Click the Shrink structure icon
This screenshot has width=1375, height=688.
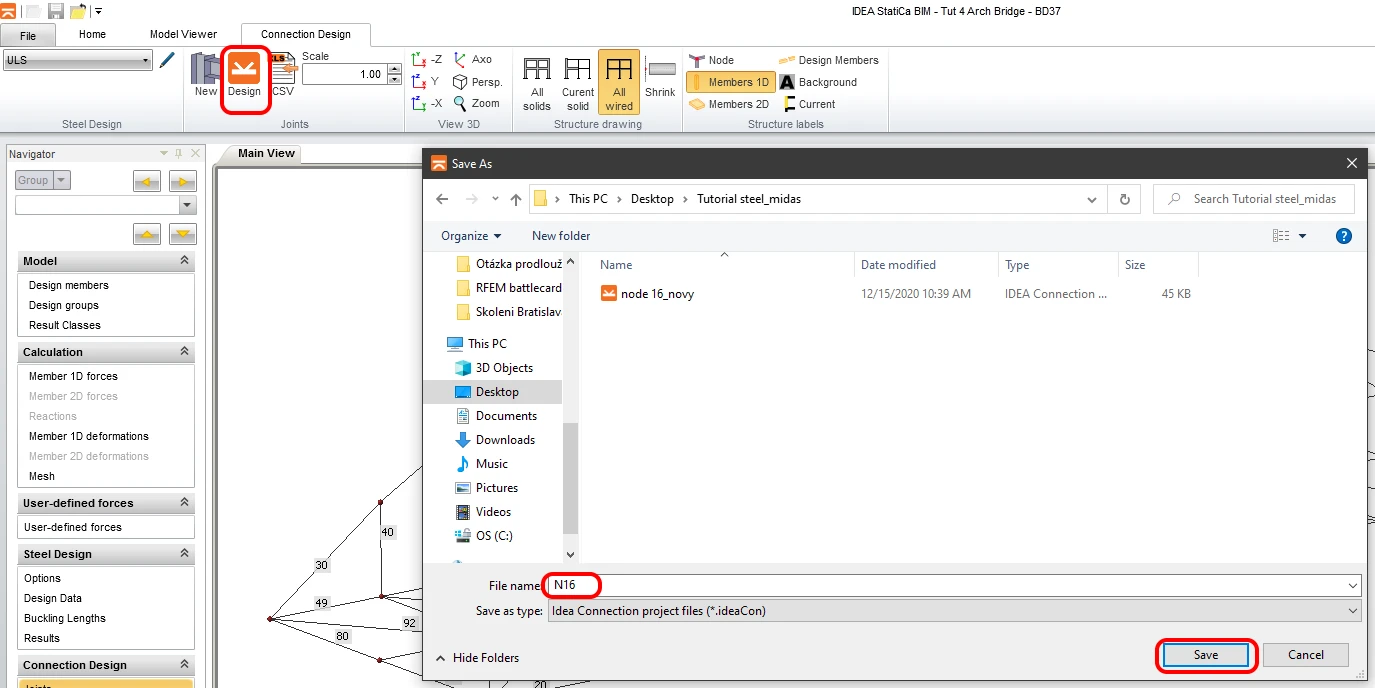(x=660, y=76)
